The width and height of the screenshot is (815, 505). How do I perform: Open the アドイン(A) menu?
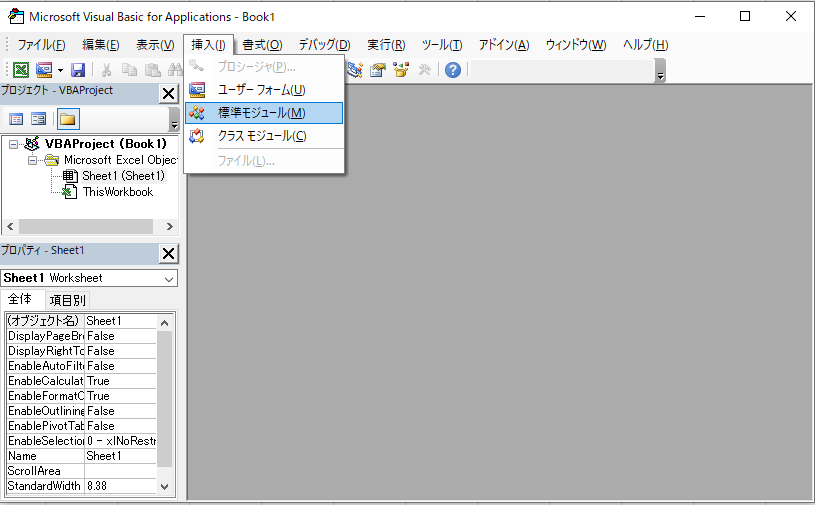point(504,45)
